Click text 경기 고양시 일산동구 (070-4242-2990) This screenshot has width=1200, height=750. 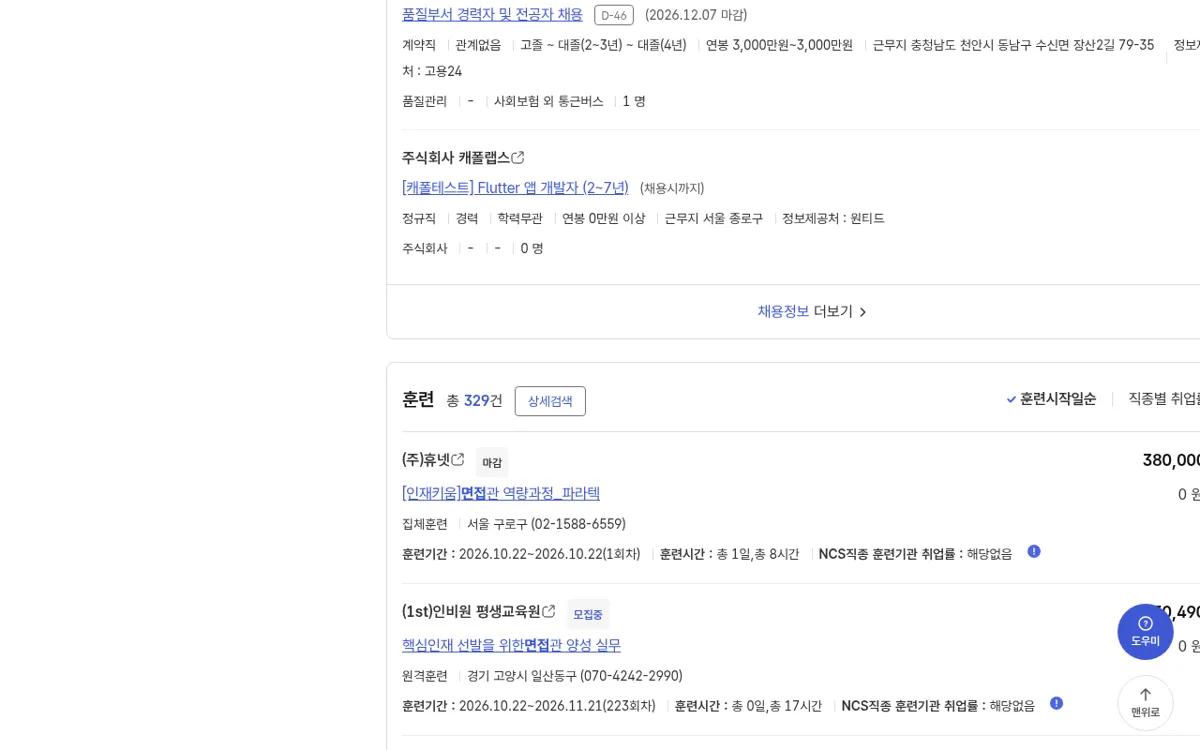(575, 676)
